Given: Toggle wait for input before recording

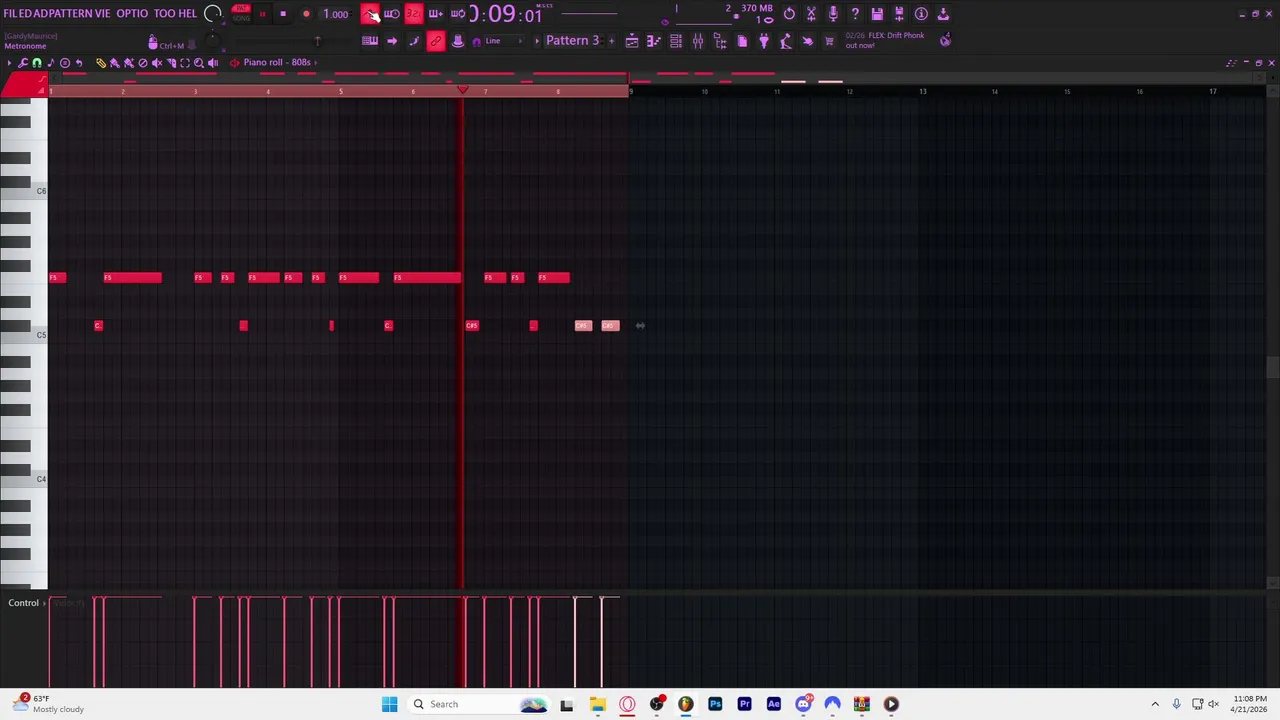Looking at the screenshot, I should (x=391, y=14).
